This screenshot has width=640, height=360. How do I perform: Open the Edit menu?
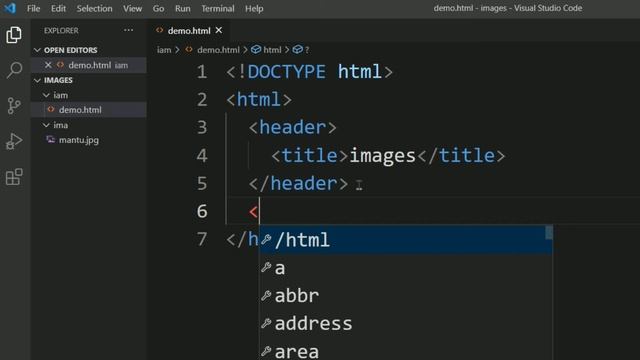58,8
